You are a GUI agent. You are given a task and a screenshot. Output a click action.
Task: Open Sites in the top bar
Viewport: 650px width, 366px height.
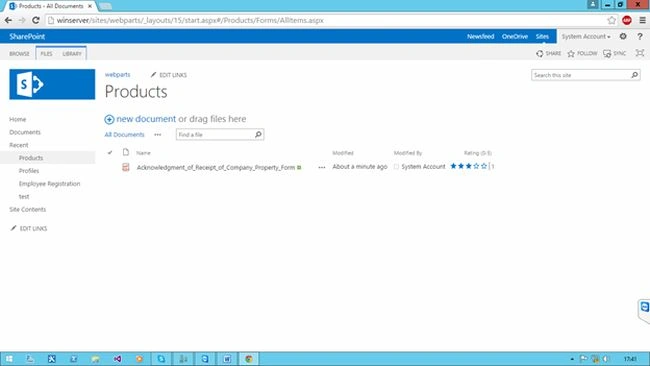(x=542, y=36)
